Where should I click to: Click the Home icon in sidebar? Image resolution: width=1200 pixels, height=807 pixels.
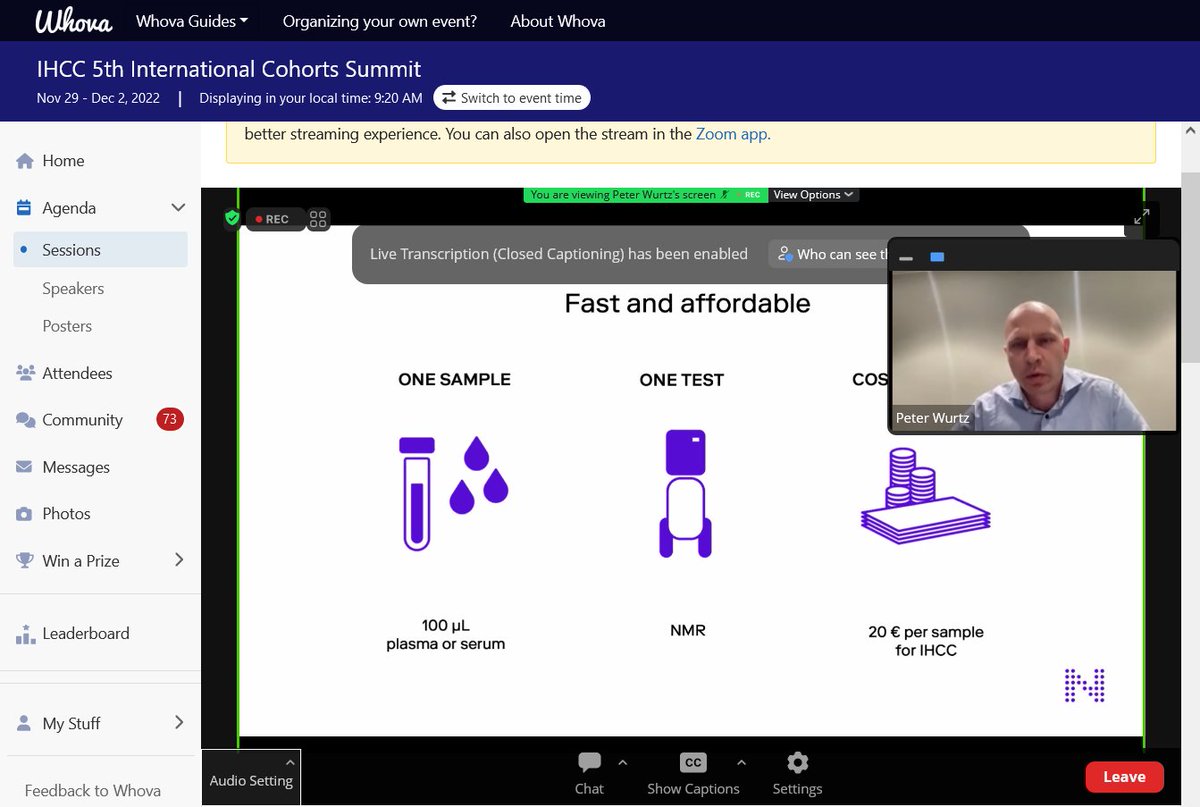(25, 161)
